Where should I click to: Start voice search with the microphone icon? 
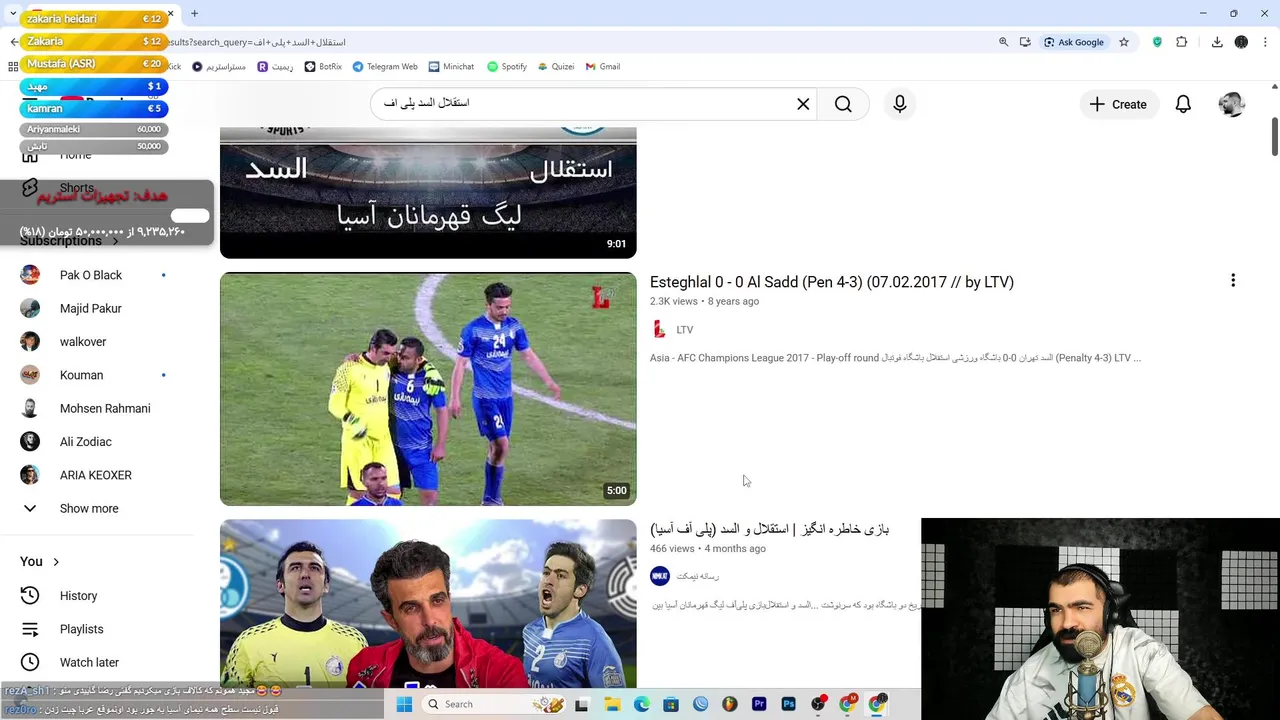tap(900, 104)
